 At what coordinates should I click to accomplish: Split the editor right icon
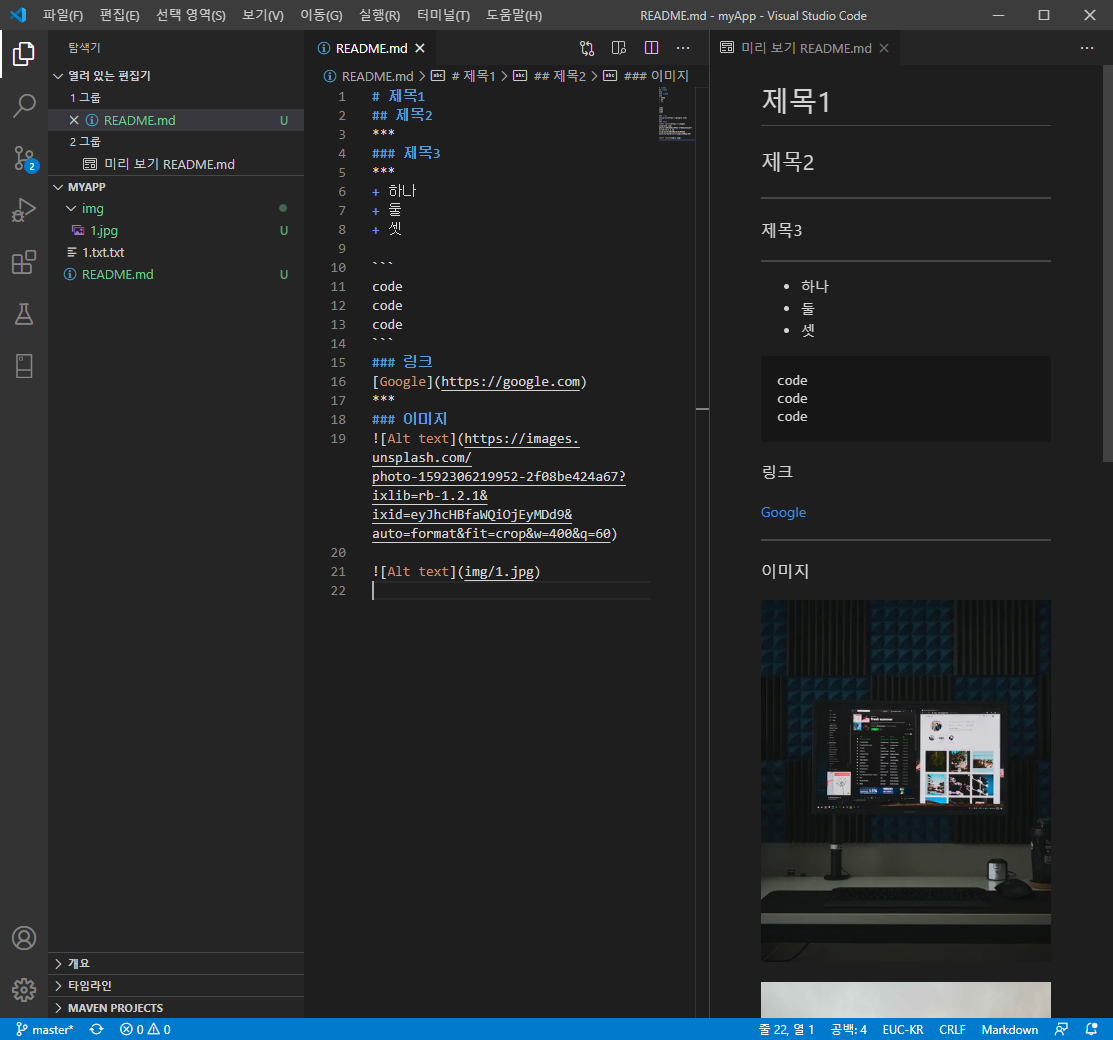coord(651,48)
